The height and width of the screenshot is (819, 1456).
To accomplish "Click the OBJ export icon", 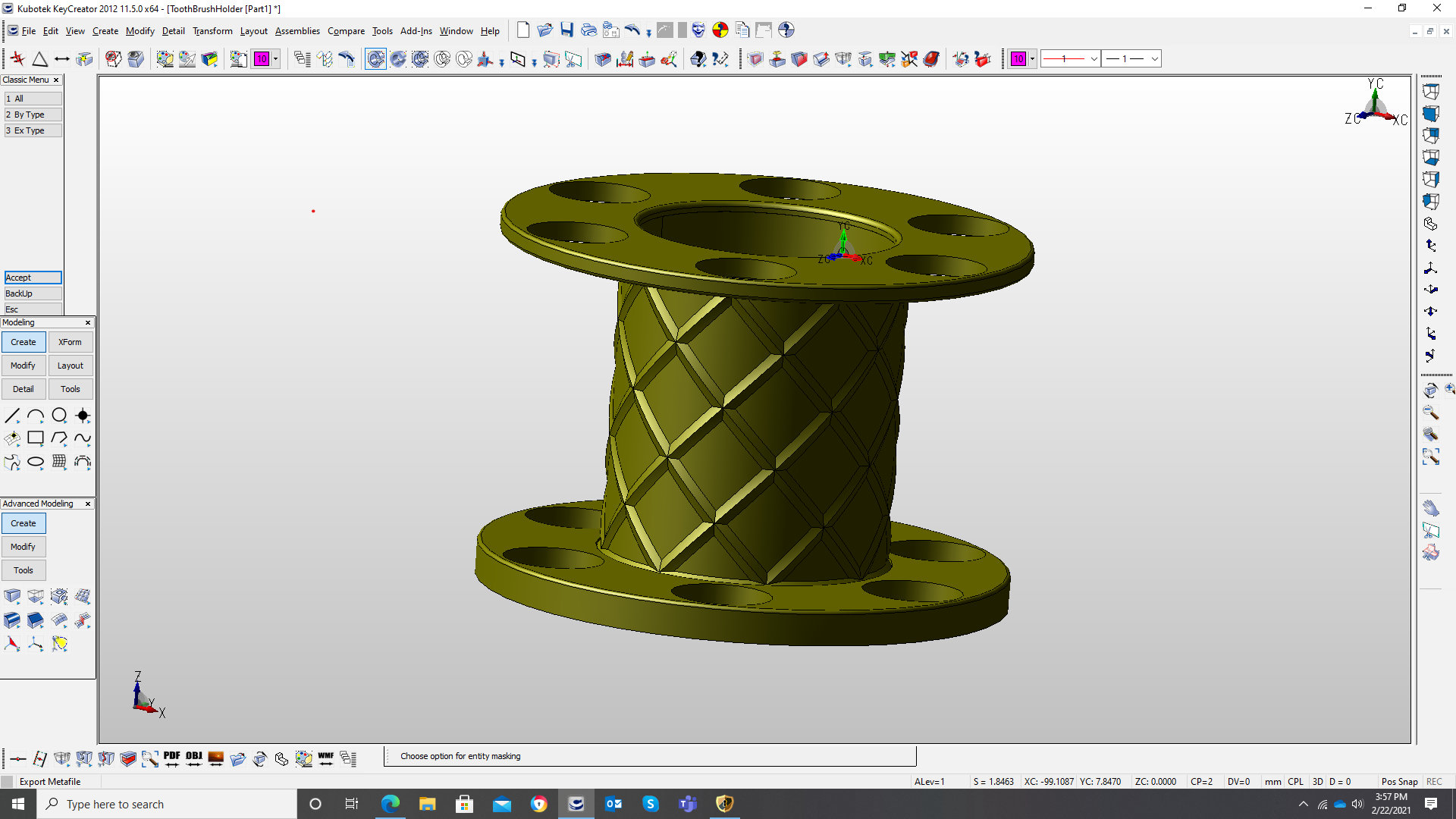I will pyautogui.click(x=194, y=758).
